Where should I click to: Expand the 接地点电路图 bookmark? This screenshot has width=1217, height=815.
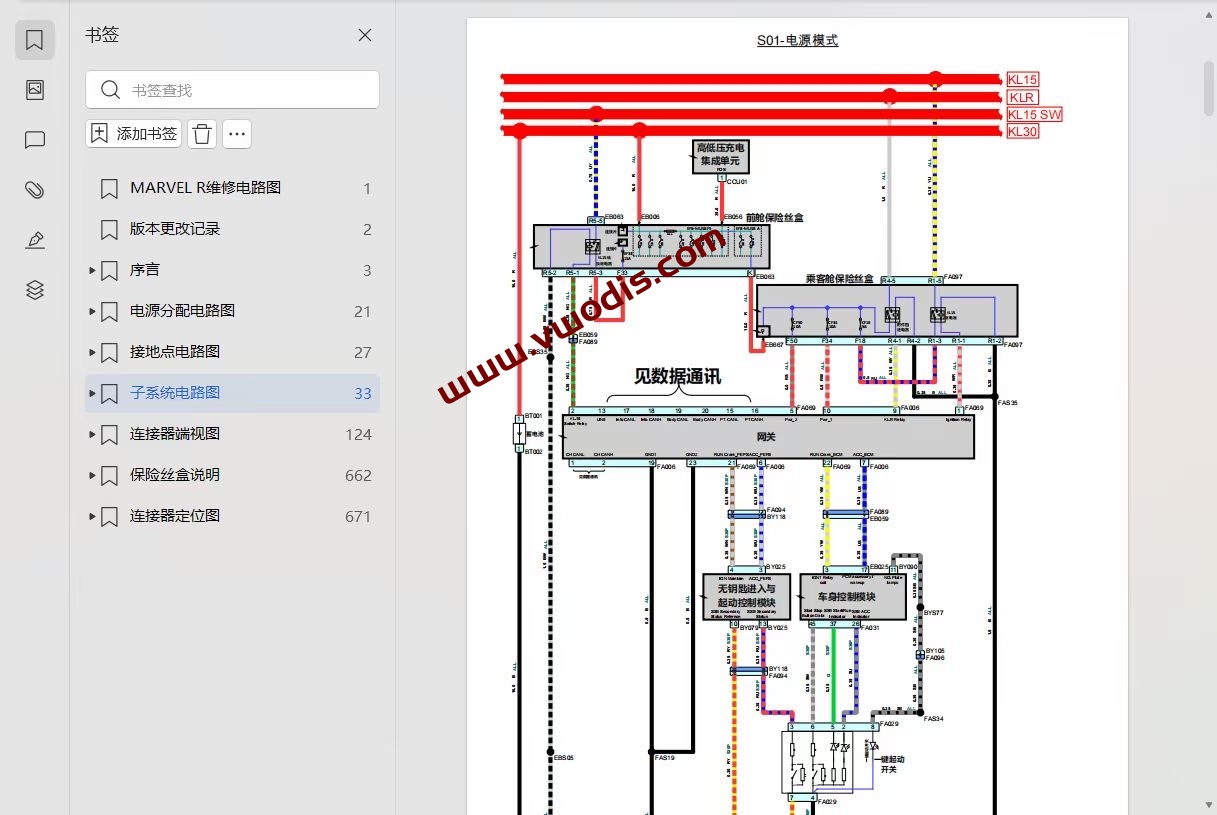(92, 352)
